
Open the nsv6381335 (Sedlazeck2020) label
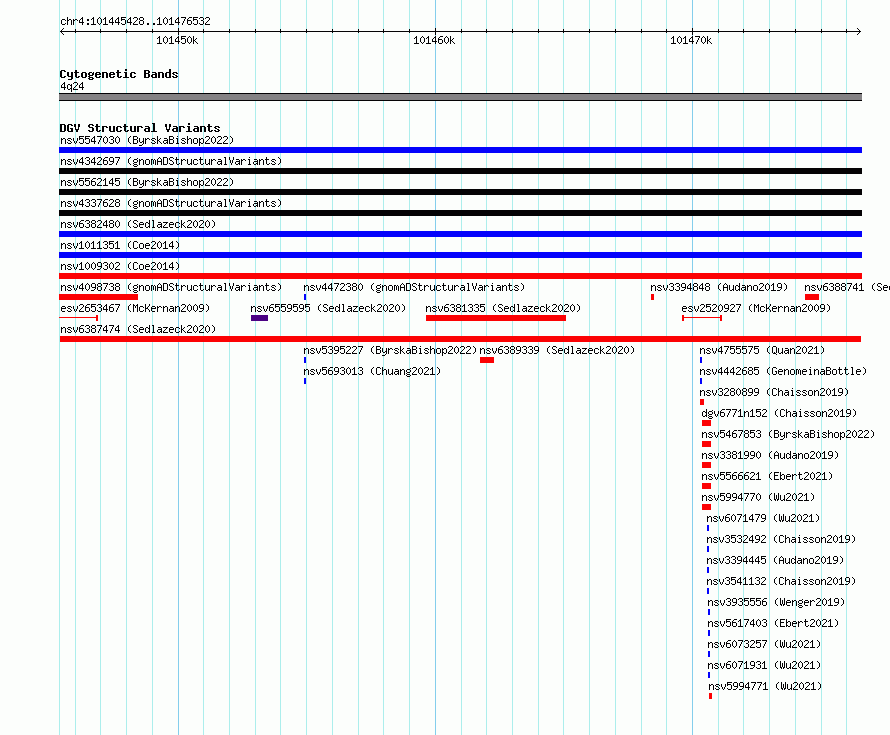(x=503, y=308)
